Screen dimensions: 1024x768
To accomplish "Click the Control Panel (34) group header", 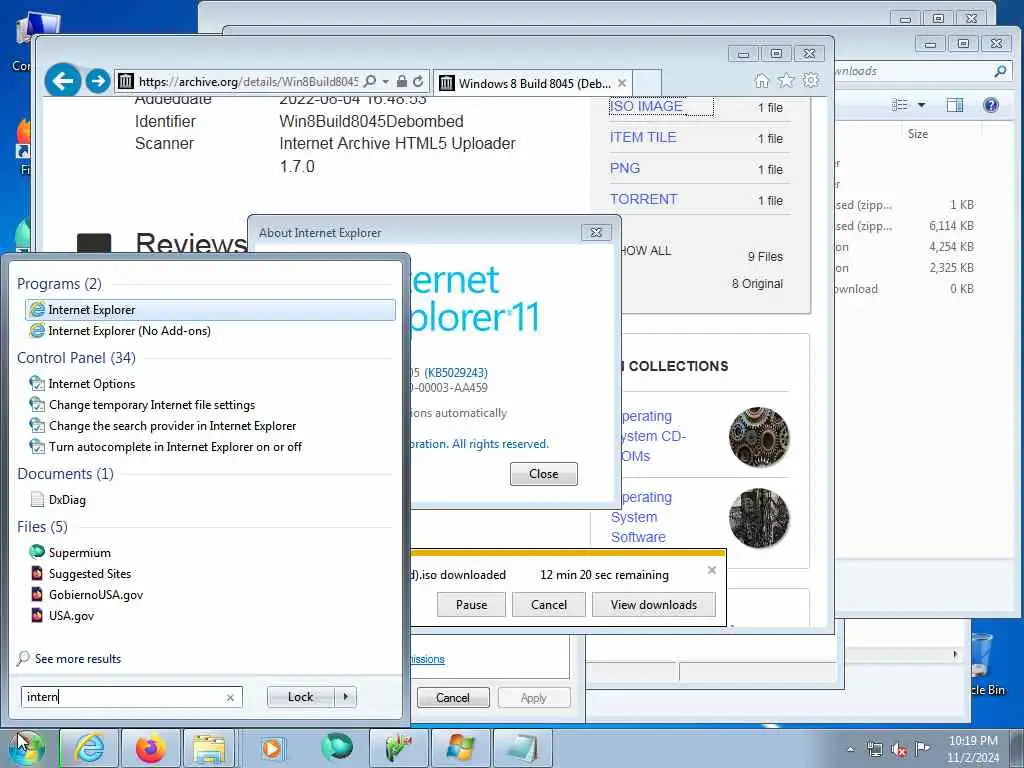I will [76, 358].
